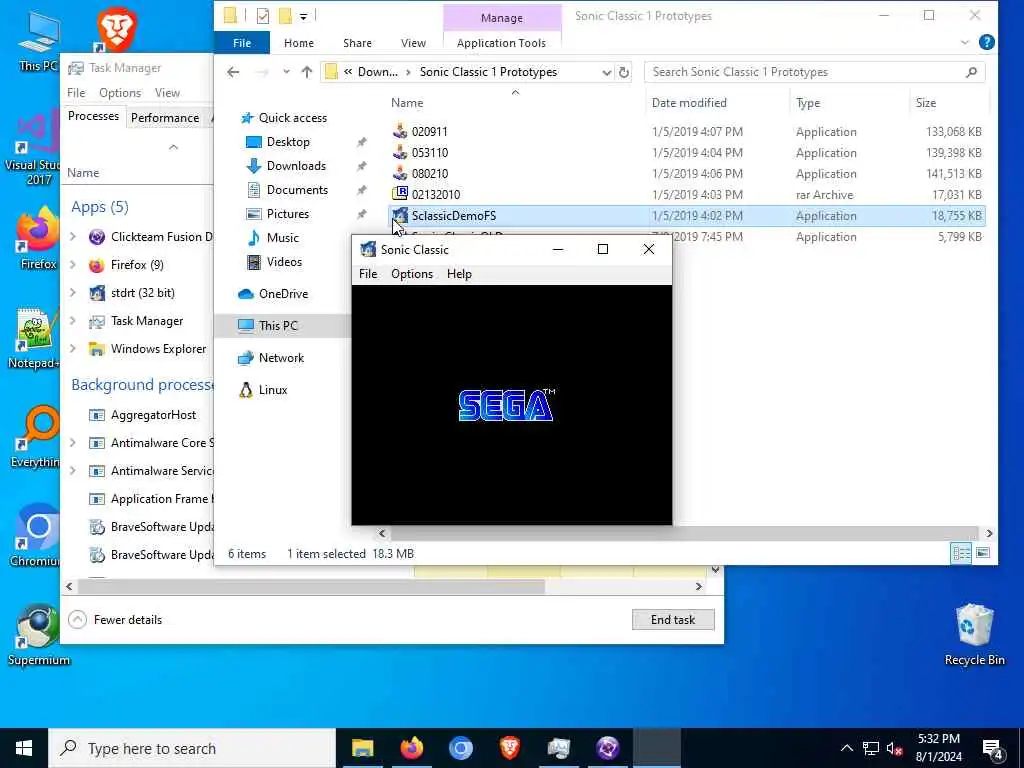Image resolution: width=1024 pixels, height=768 pixels.
Task: Expand the Windows Explorer process entry
Action: [x=73, y=349]
